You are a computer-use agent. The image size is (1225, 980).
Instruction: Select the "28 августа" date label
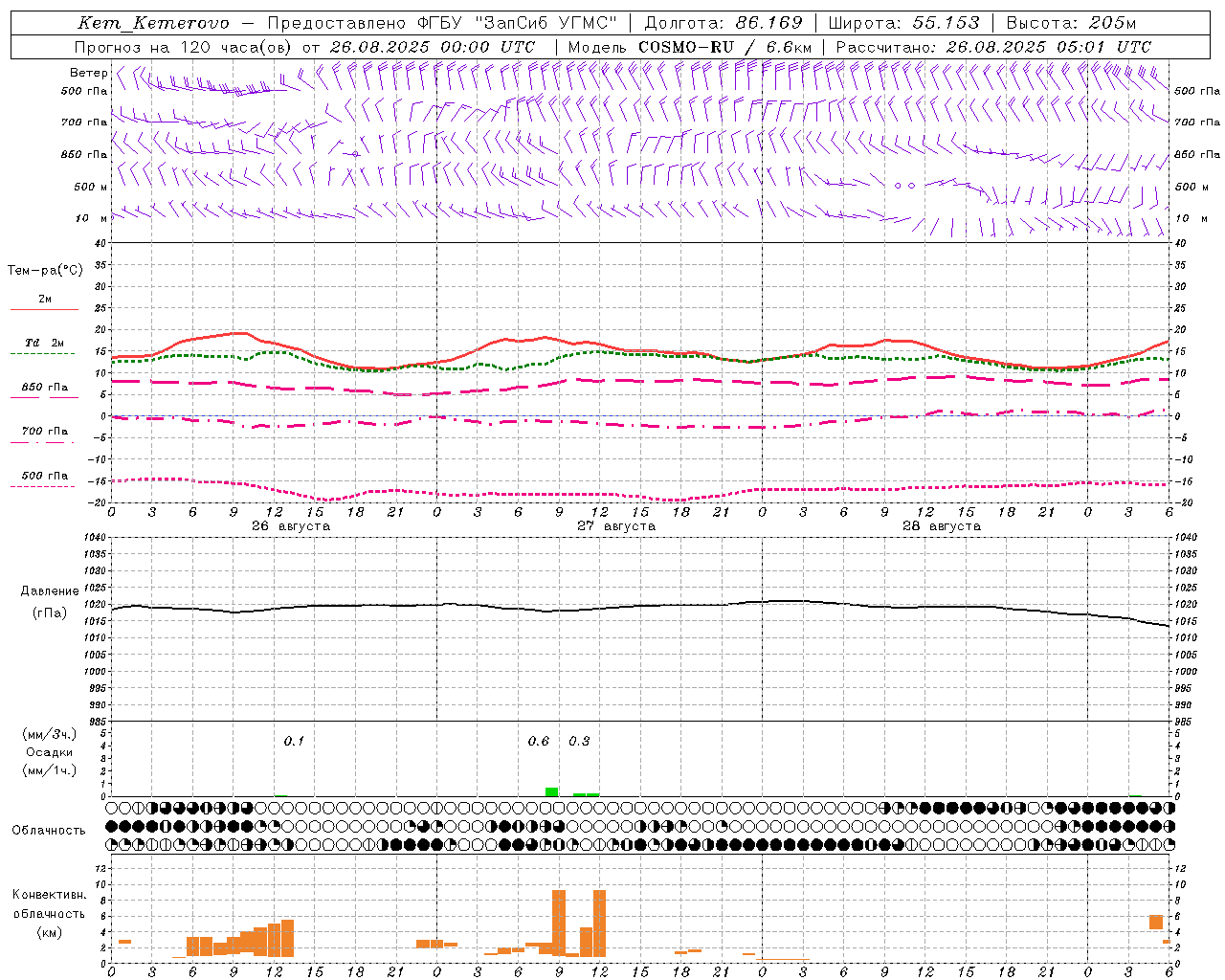pos(942,526)
